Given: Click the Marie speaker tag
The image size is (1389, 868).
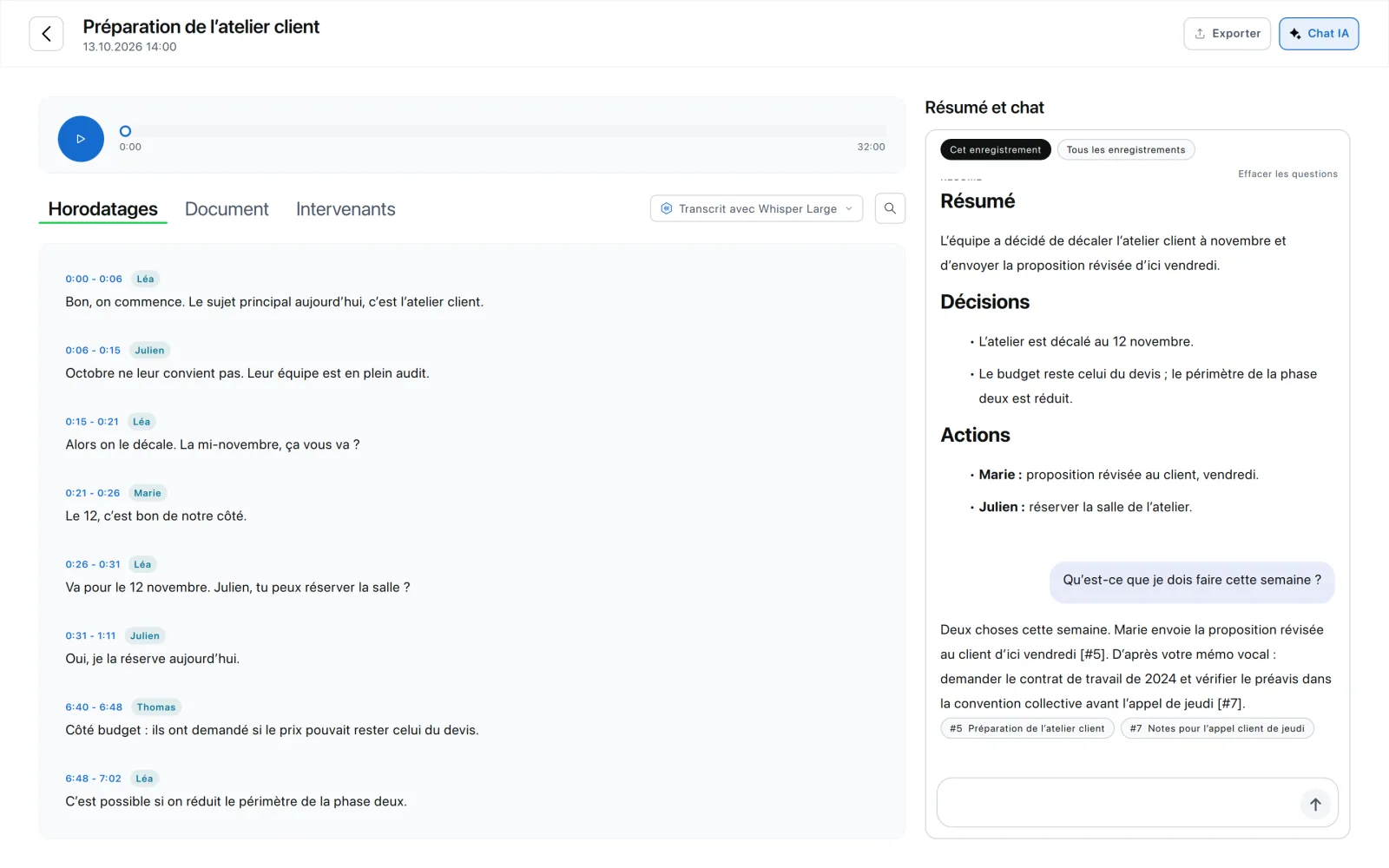Looking at the screenshot, I should pyautogui.click(x=148, y=493).
